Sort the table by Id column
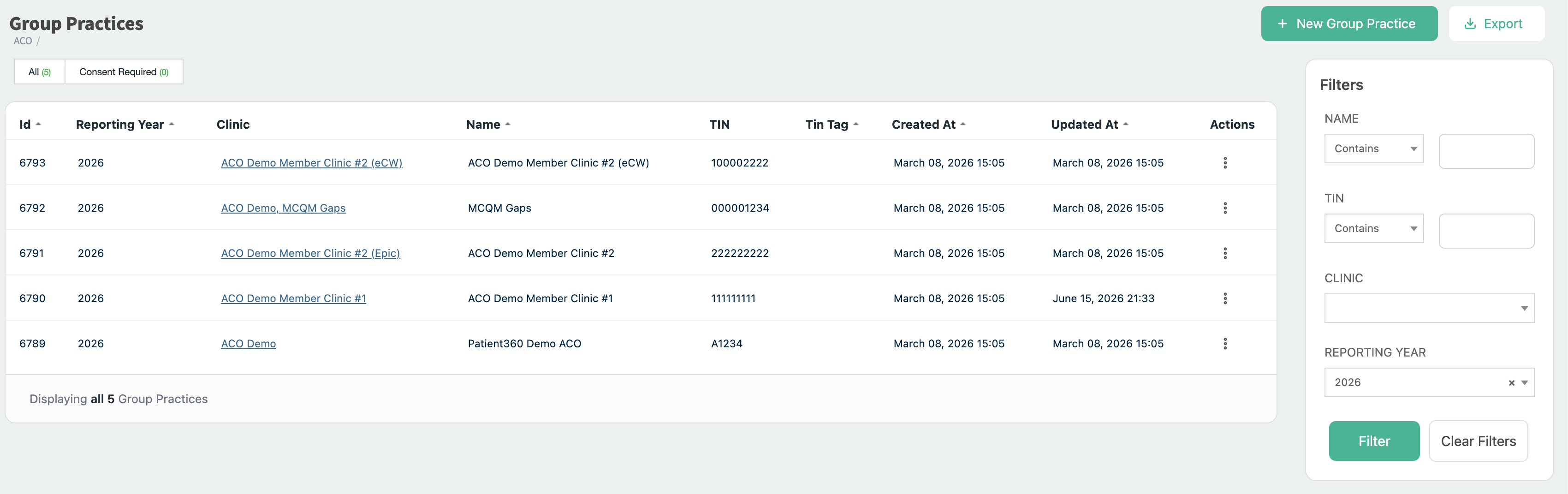 coord(30,124)
